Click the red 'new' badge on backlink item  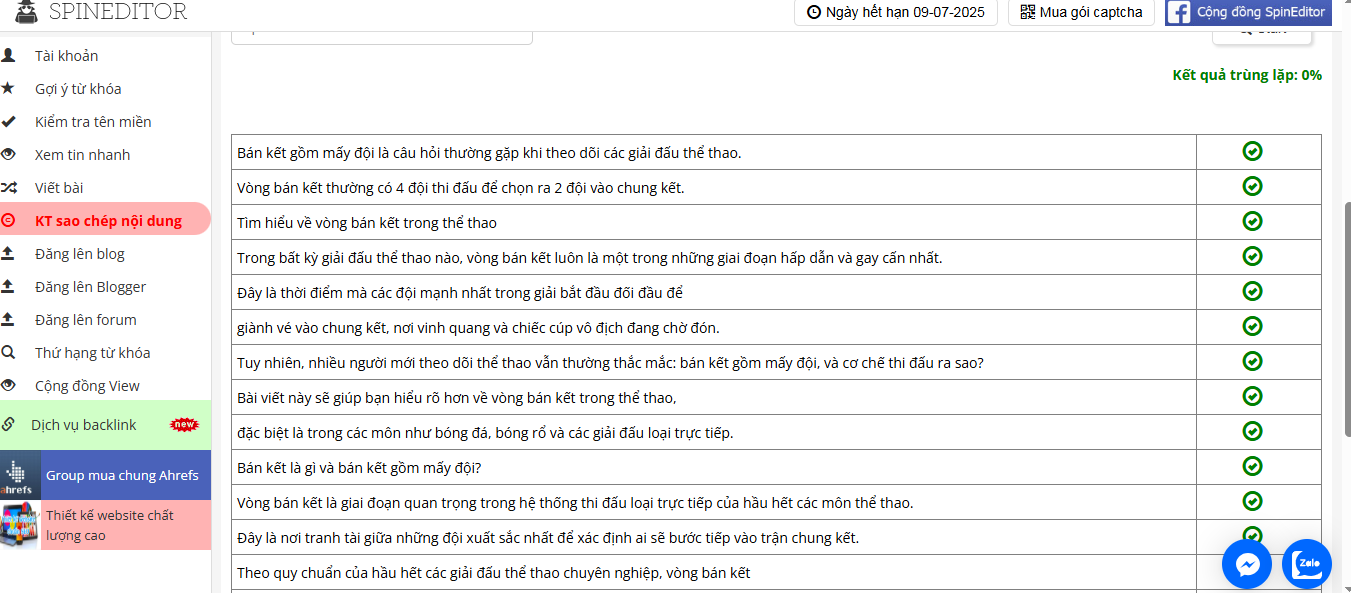pos(184,424)
